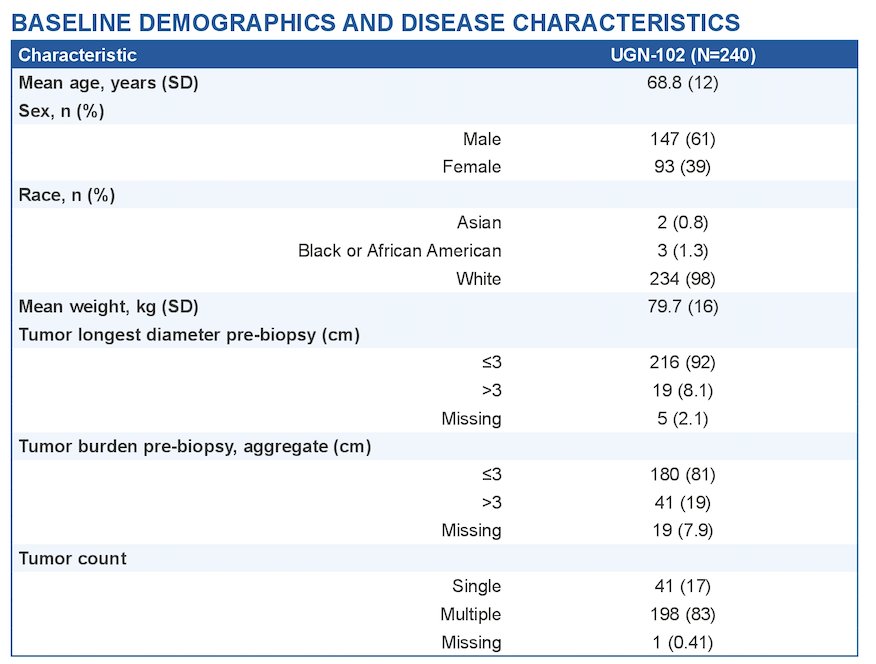This screenshot has height=664, width=876.
Task: Click the Mean weight, kg (SD) label
Action: pyautogui.click(x=108, y=307)
